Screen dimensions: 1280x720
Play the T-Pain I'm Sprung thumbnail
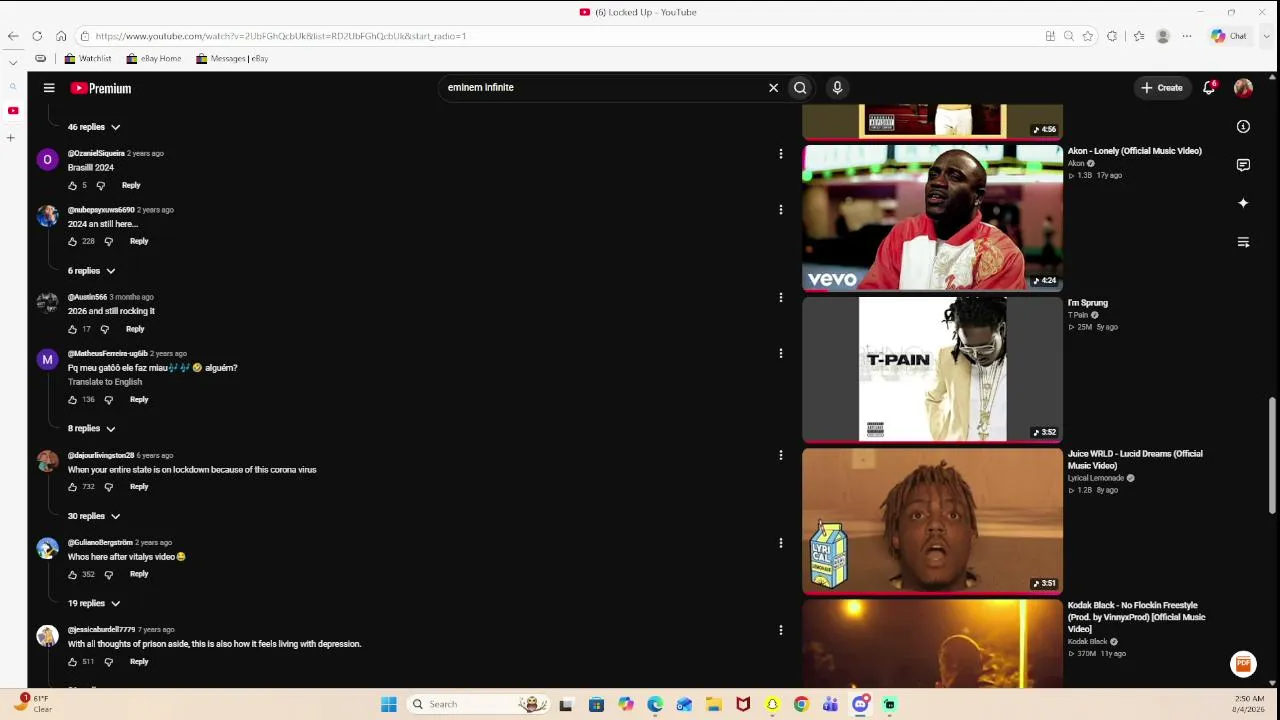coord(932,369)
